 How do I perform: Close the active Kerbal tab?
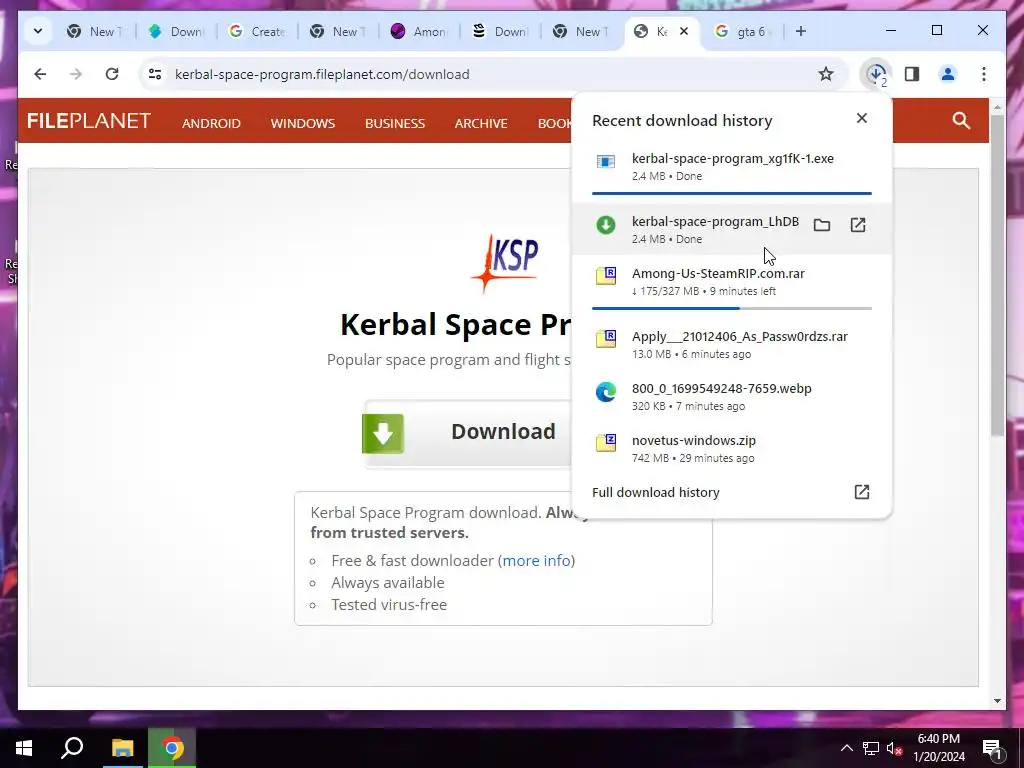tap(684, 31)
